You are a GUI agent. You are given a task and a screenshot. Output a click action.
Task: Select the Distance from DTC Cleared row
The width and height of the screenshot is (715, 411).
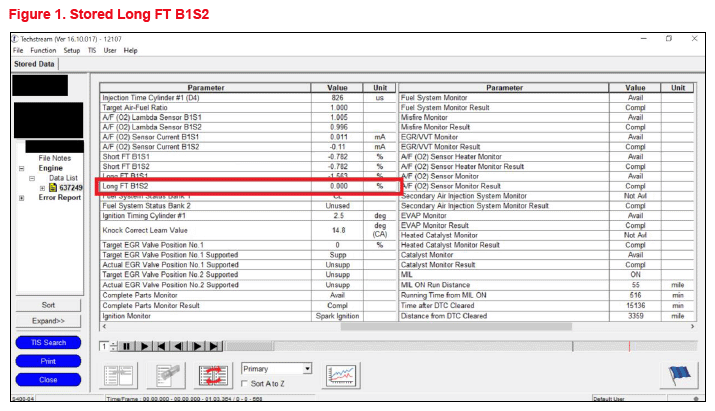(546, 316)
